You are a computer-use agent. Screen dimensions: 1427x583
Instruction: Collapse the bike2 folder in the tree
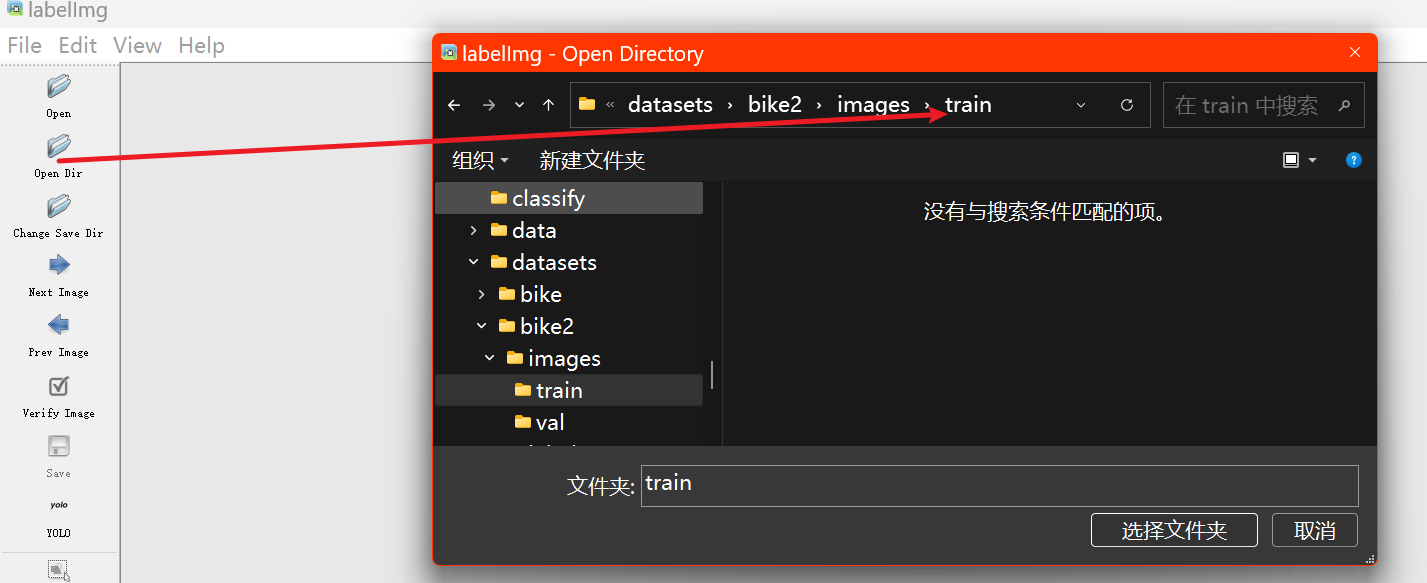click(x=481, y=325)
